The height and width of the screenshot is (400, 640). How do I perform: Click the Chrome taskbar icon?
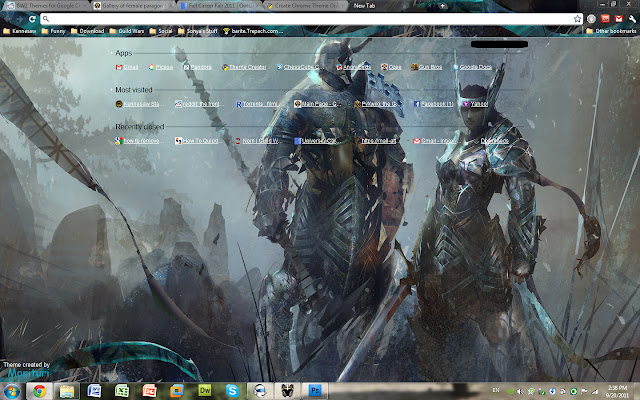pos(39,391)
